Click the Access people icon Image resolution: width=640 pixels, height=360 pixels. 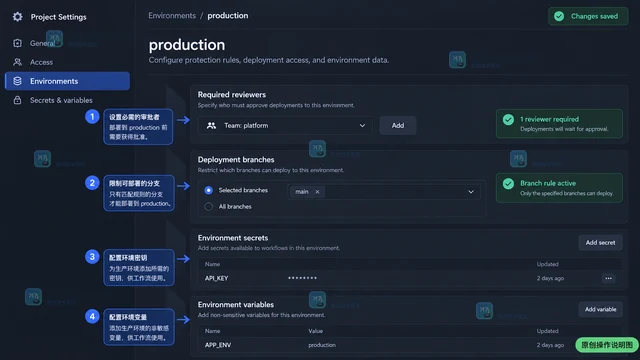click(17, 62)
